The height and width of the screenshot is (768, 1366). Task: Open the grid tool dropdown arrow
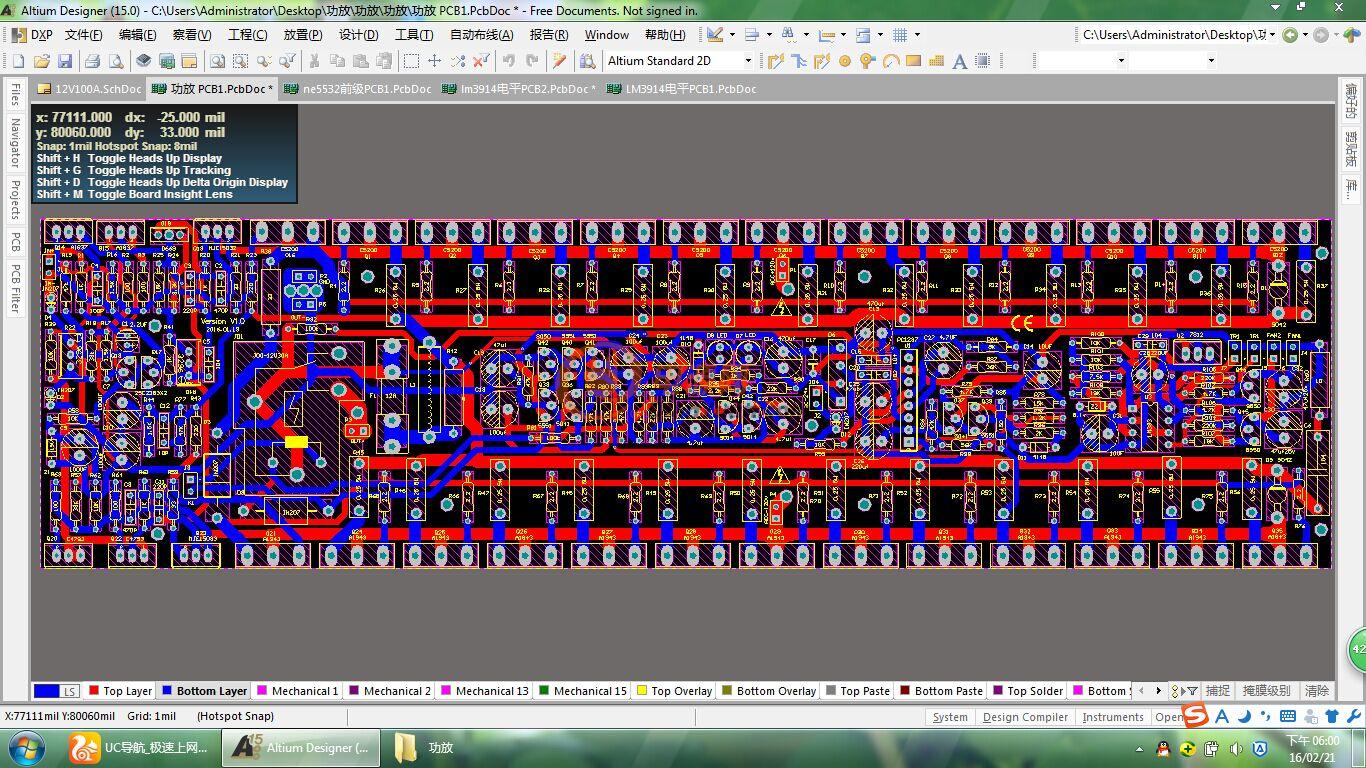click(x=917, y=35)
